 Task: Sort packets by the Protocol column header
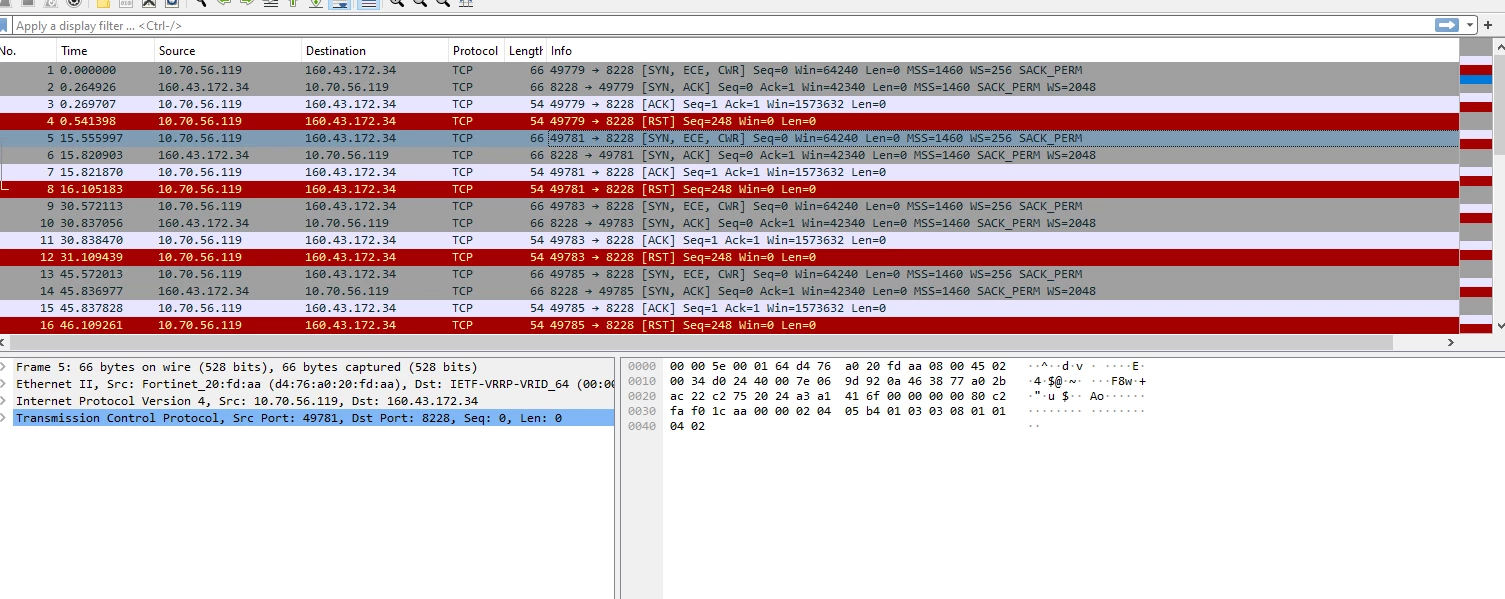pos(476,51)
